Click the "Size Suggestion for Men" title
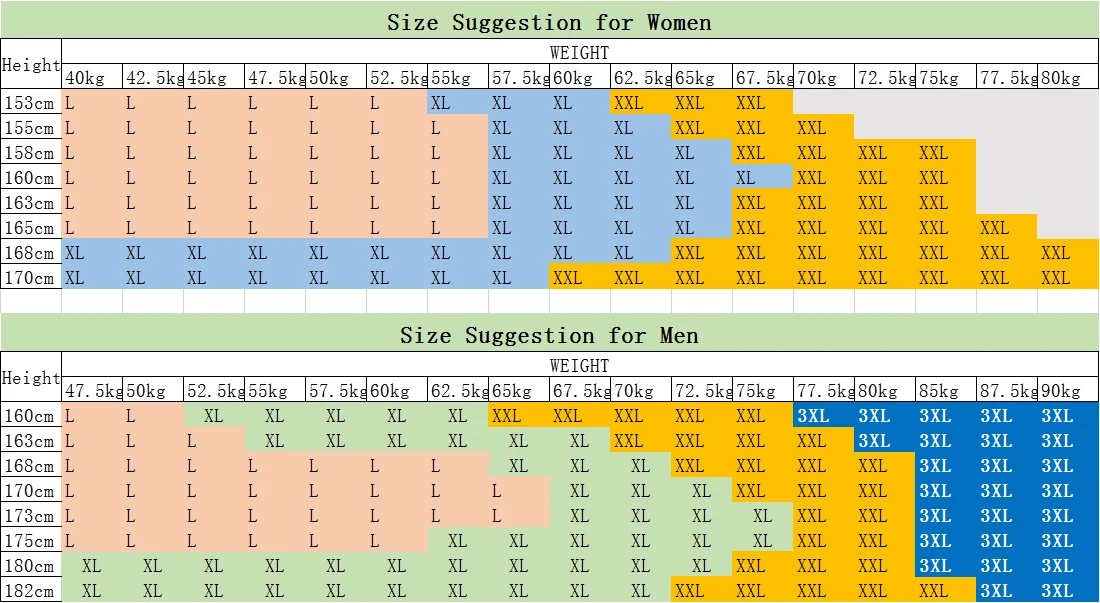Image resolution: width=1100 pixels, height=603 pixels. pyautogui.click(x=549, y=335)
